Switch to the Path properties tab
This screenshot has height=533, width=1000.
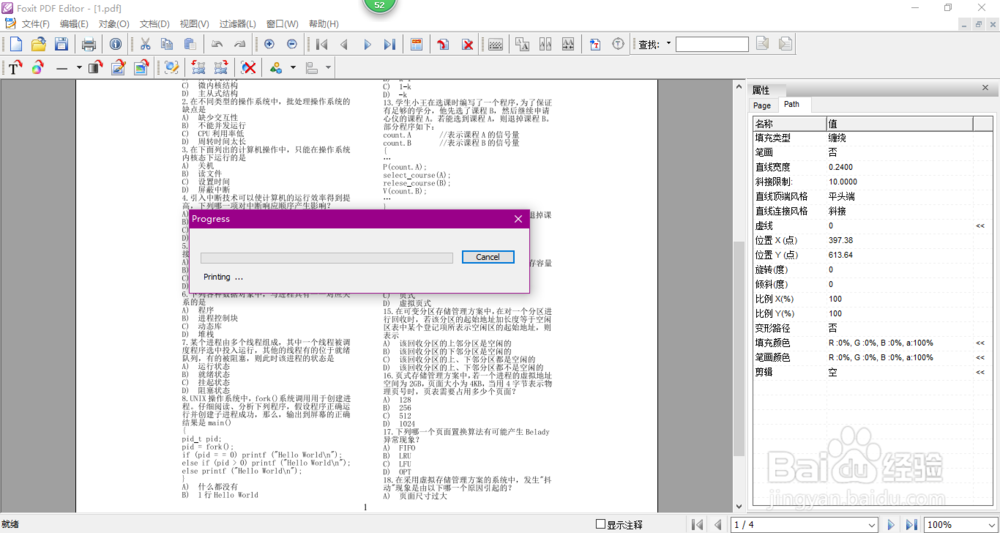pos(792,105)
